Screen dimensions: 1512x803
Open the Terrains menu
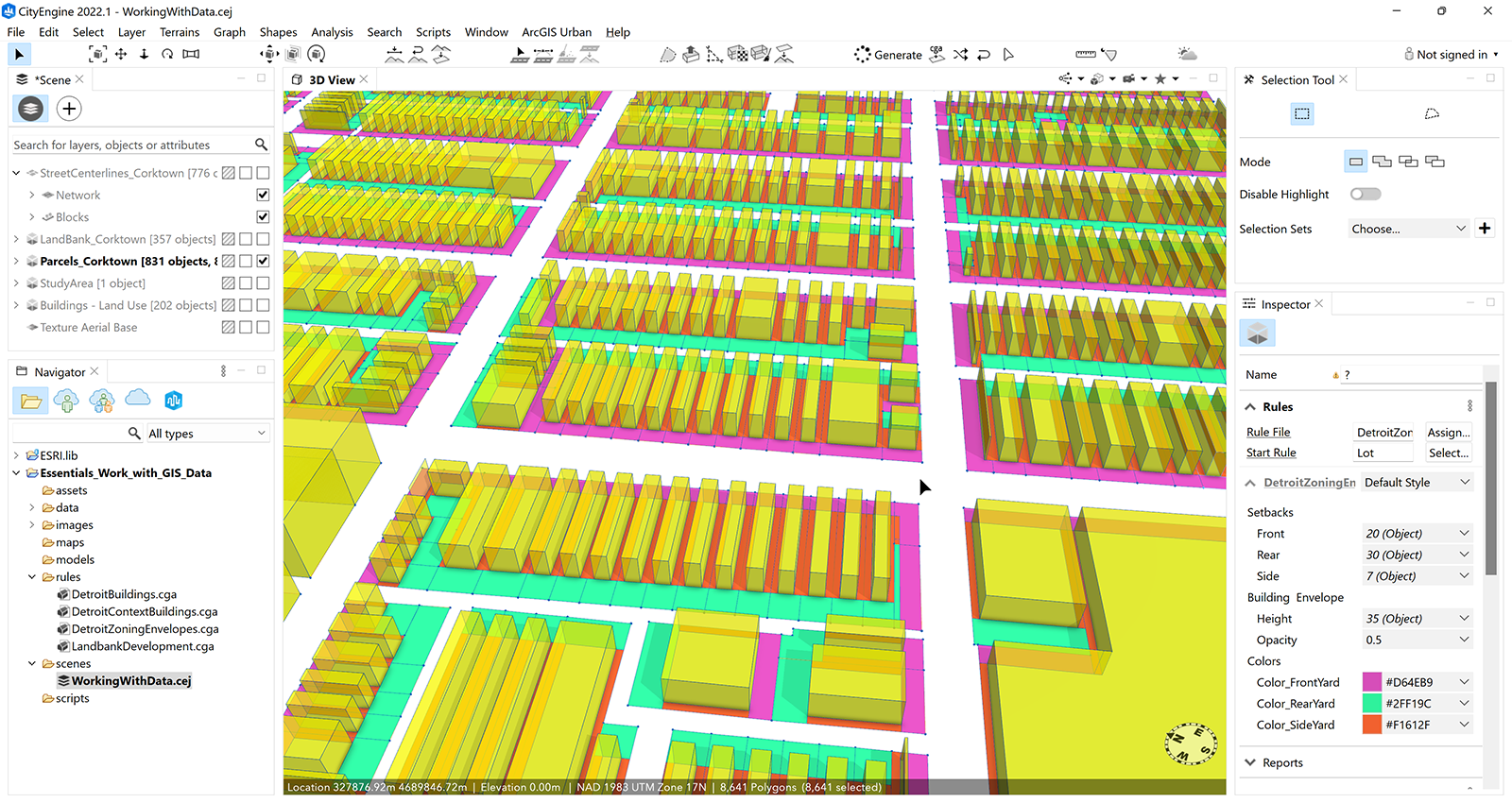(x=180, y=32)
